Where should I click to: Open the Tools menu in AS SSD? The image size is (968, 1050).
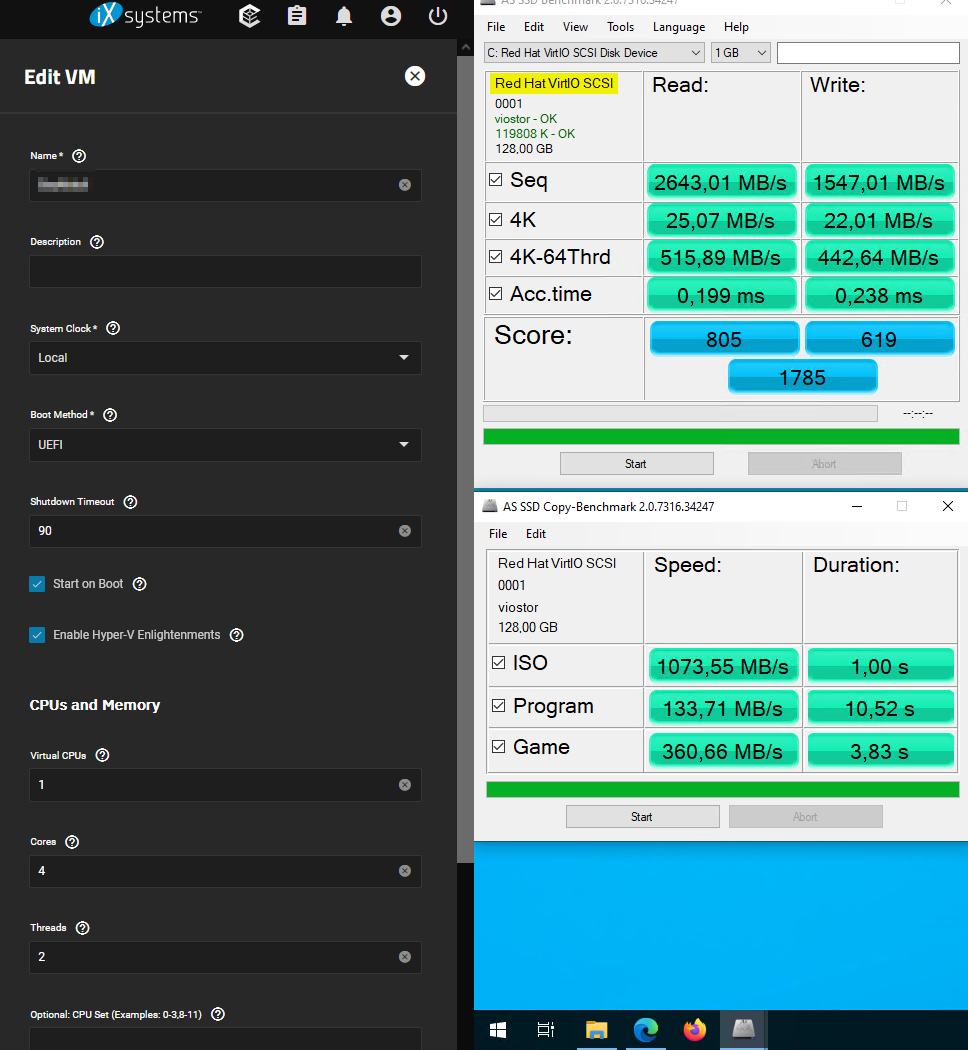pyautogui.click(x=620, y=27)
